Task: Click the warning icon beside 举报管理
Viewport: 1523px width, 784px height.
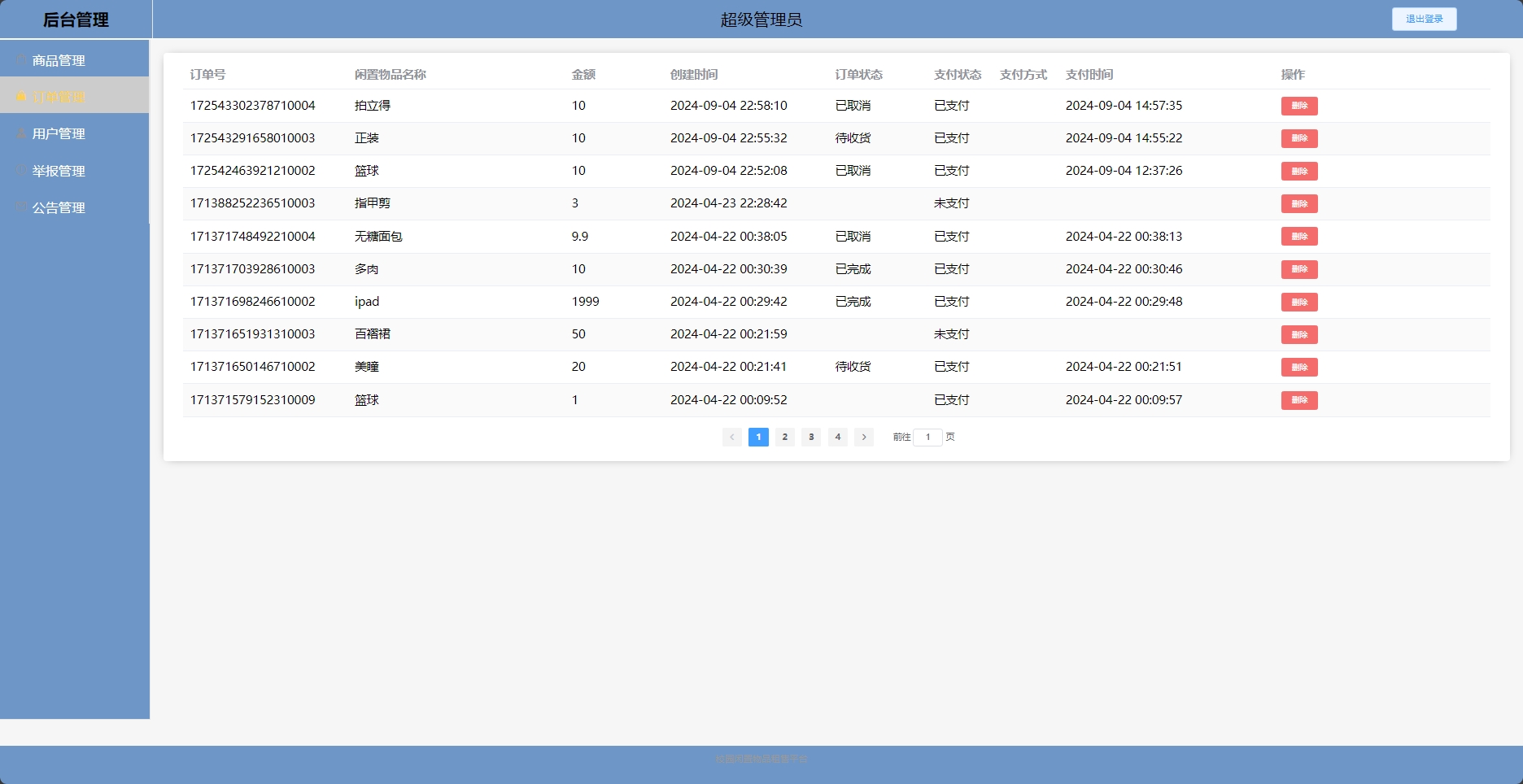Action: pyautogui.click(x=21, y=171)
